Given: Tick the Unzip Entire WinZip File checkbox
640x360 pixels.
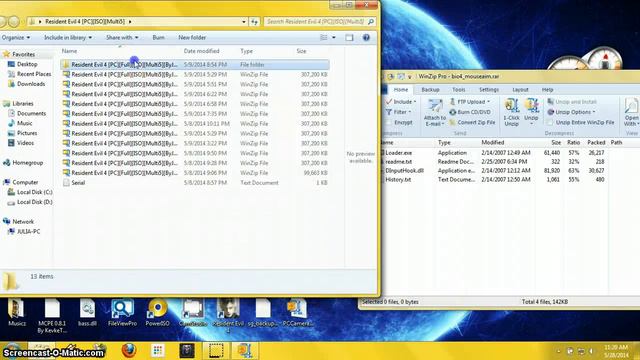Looking at the screenshot, I should [551, 122].
